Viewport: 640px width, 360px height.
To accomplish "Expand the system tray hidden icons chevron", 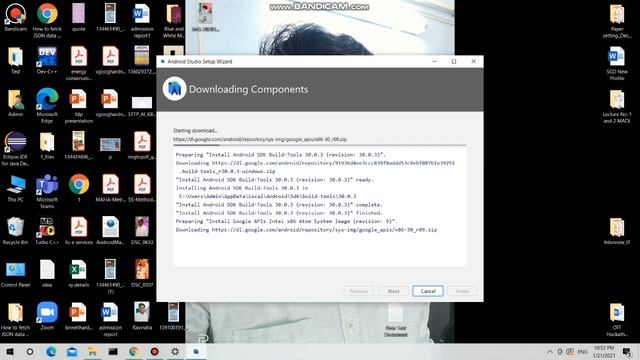I will click(x=550, y=351).
